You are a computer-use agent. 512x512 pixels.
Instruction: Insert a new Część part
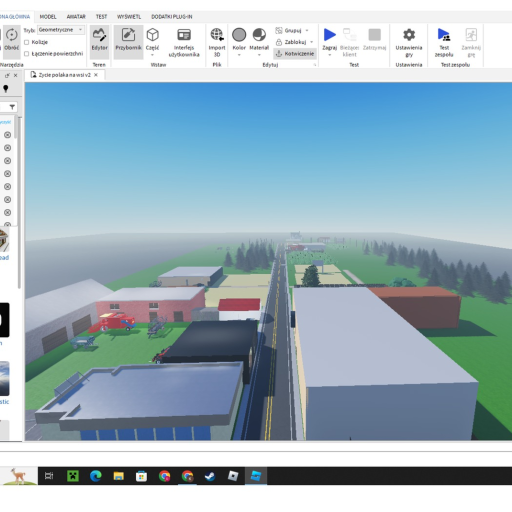152,41
